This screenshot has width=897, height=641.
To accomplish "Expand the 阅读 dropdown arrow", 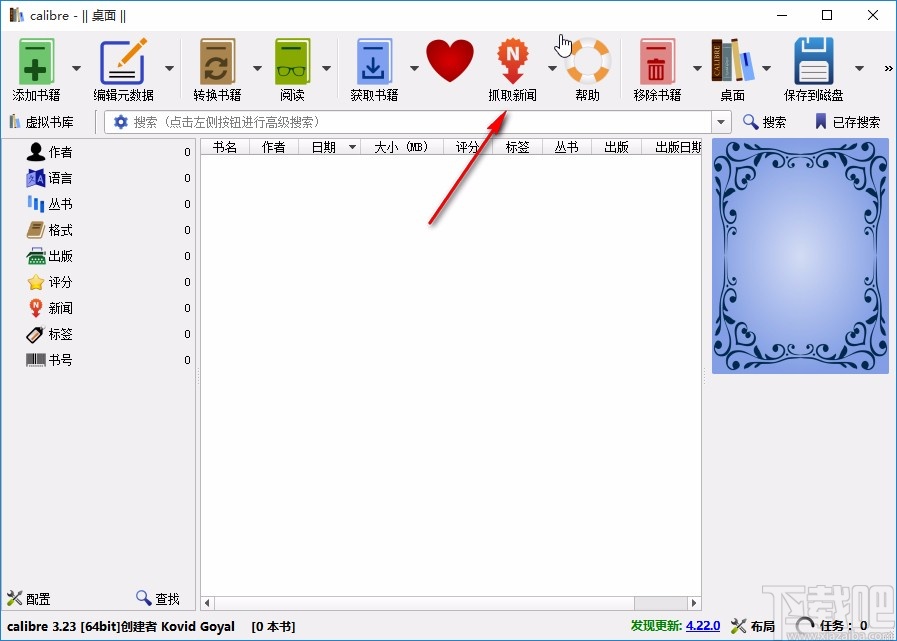I will pos(326,68).
